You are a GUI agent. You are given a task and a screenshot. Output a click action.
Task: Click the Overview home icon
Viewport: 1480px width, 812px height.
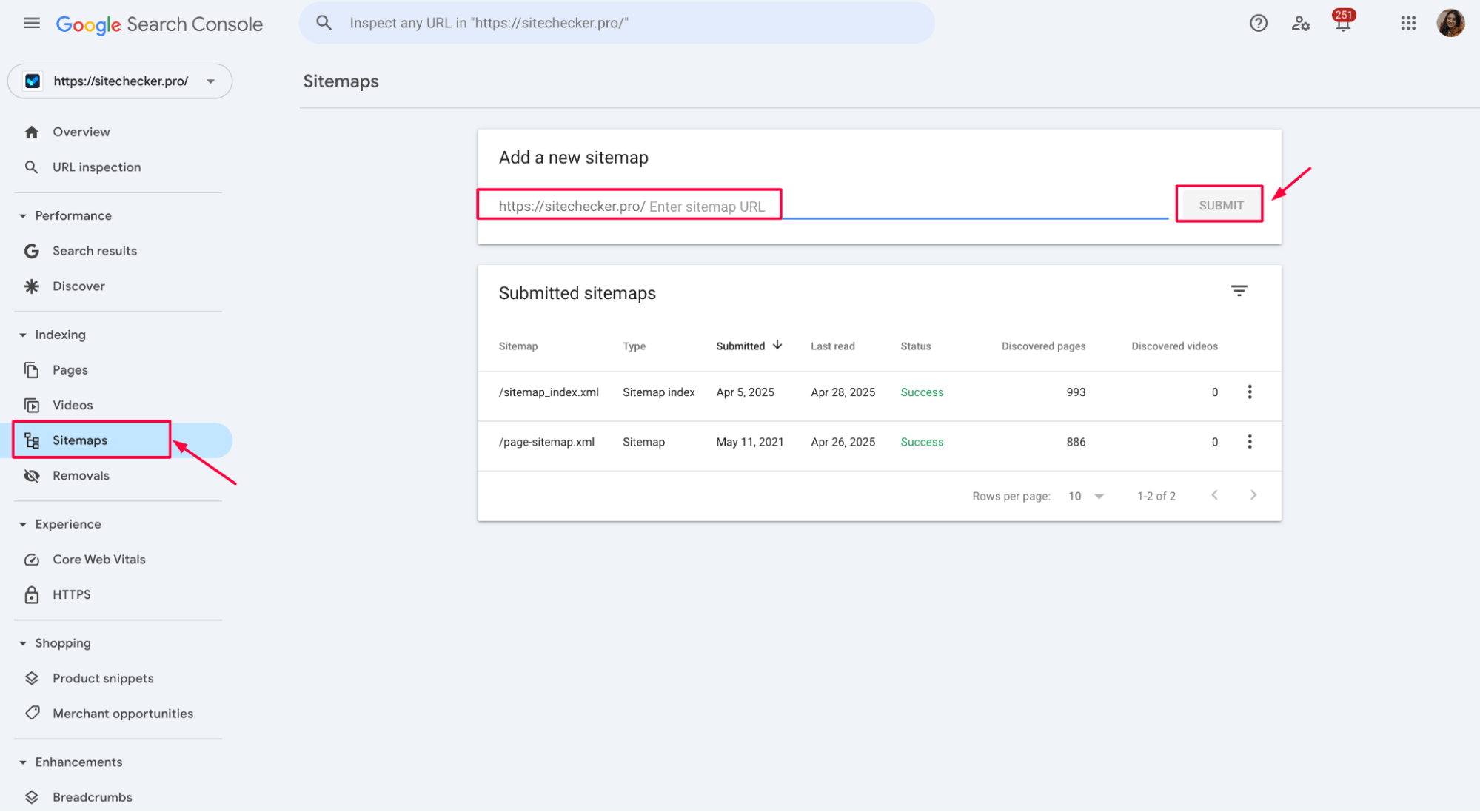click(31, 132)
